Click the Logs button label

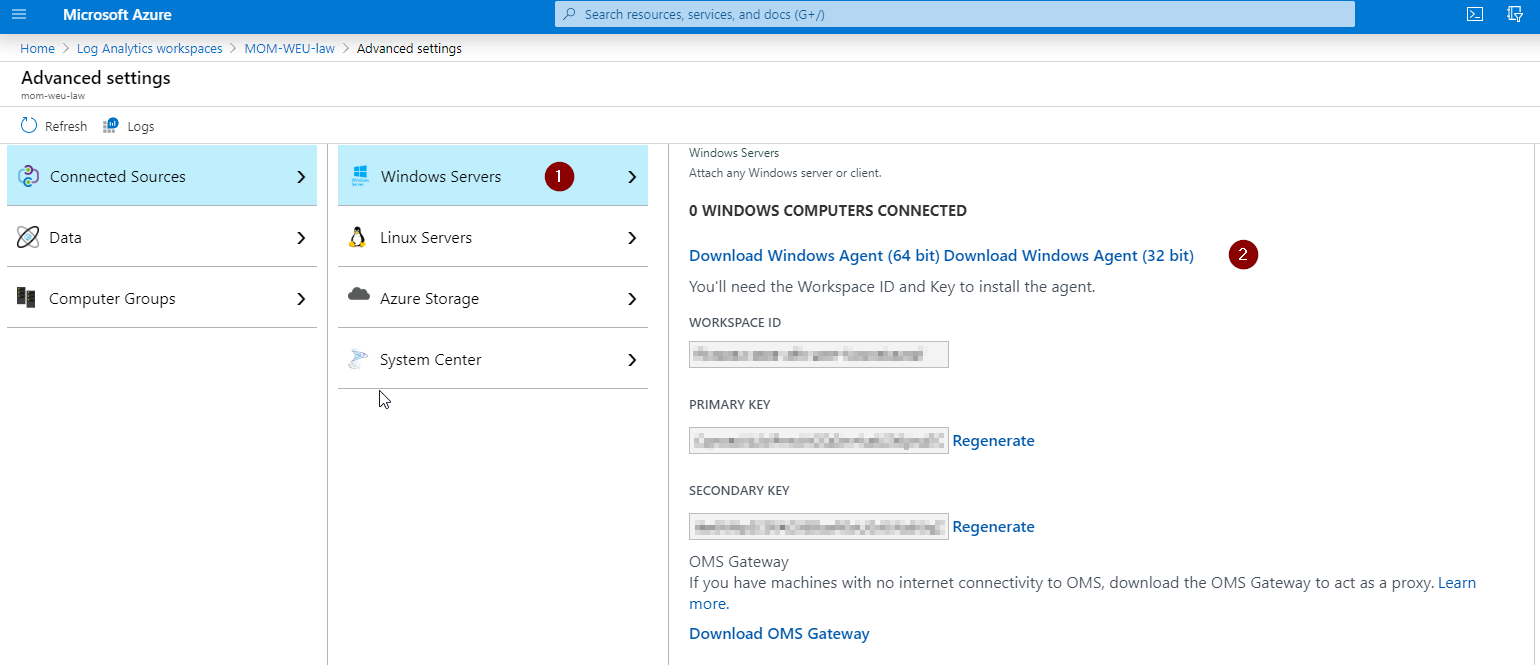click(x=141, y=127)
